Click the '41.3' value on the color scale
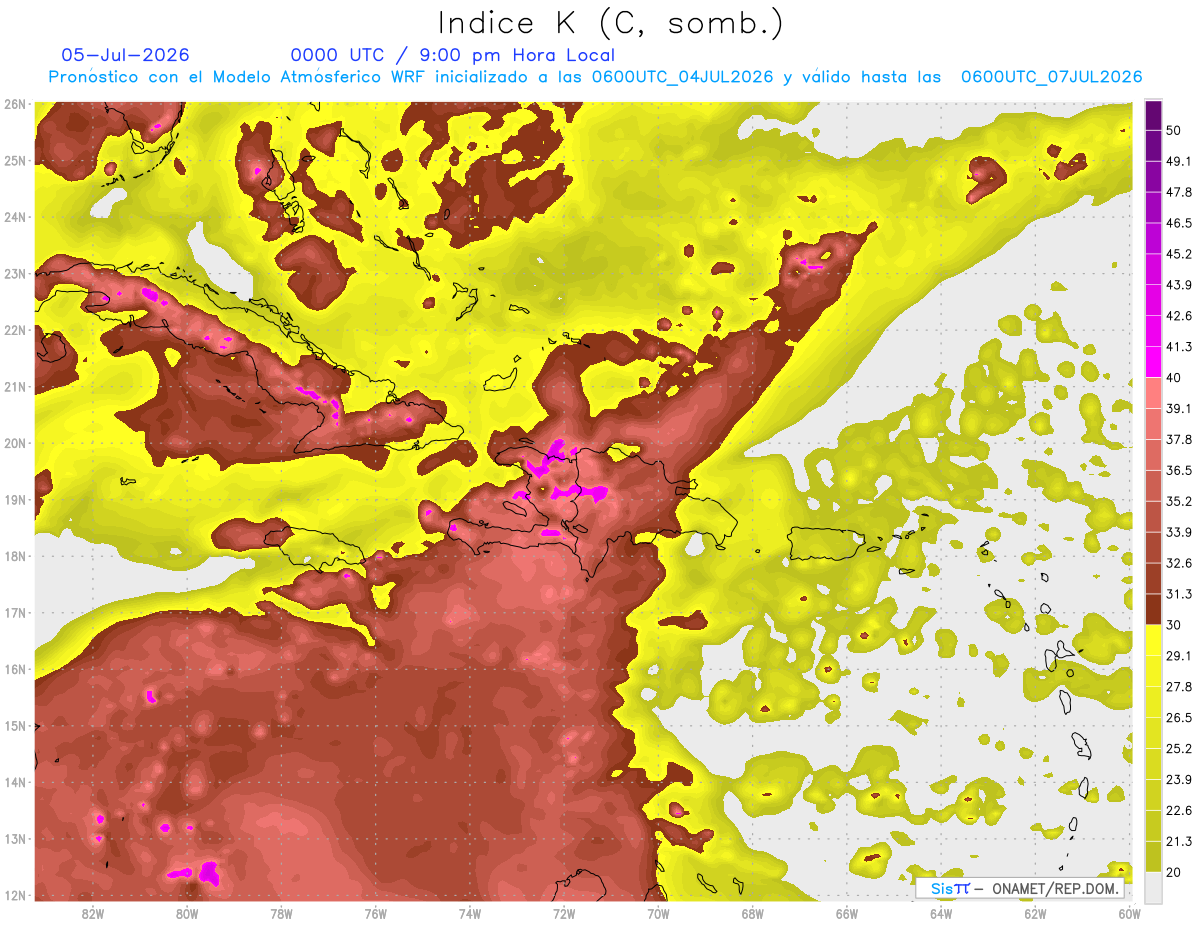 1178,347
